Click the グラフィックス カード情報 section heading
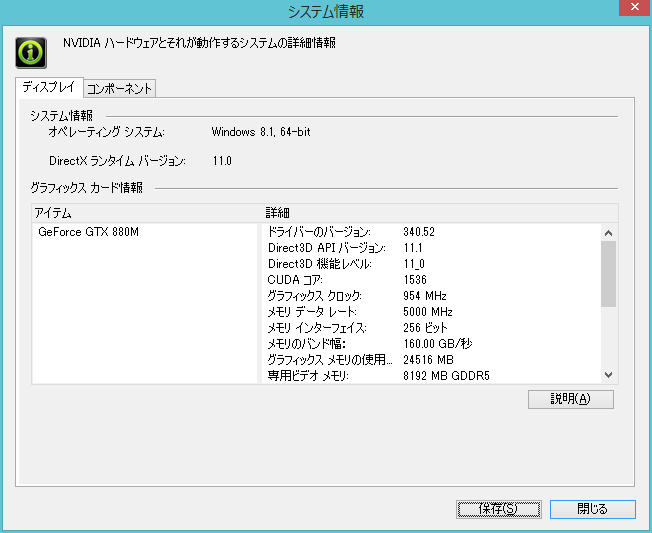Image resolution: width=652 pixels, height=533 pixels. [86, 188]
